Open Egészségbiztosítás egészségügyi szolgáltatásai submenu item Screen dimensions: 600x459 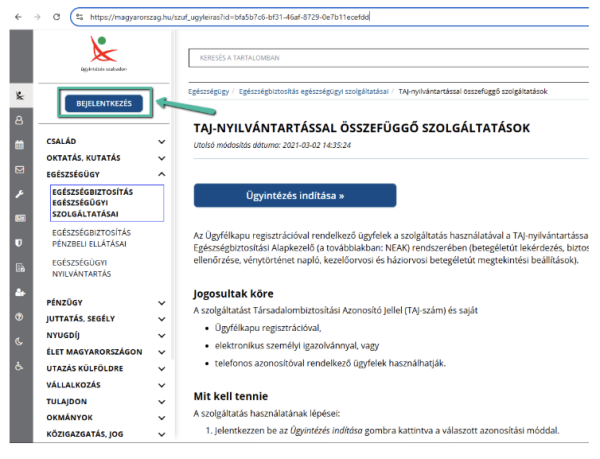[x=107, y=203]
